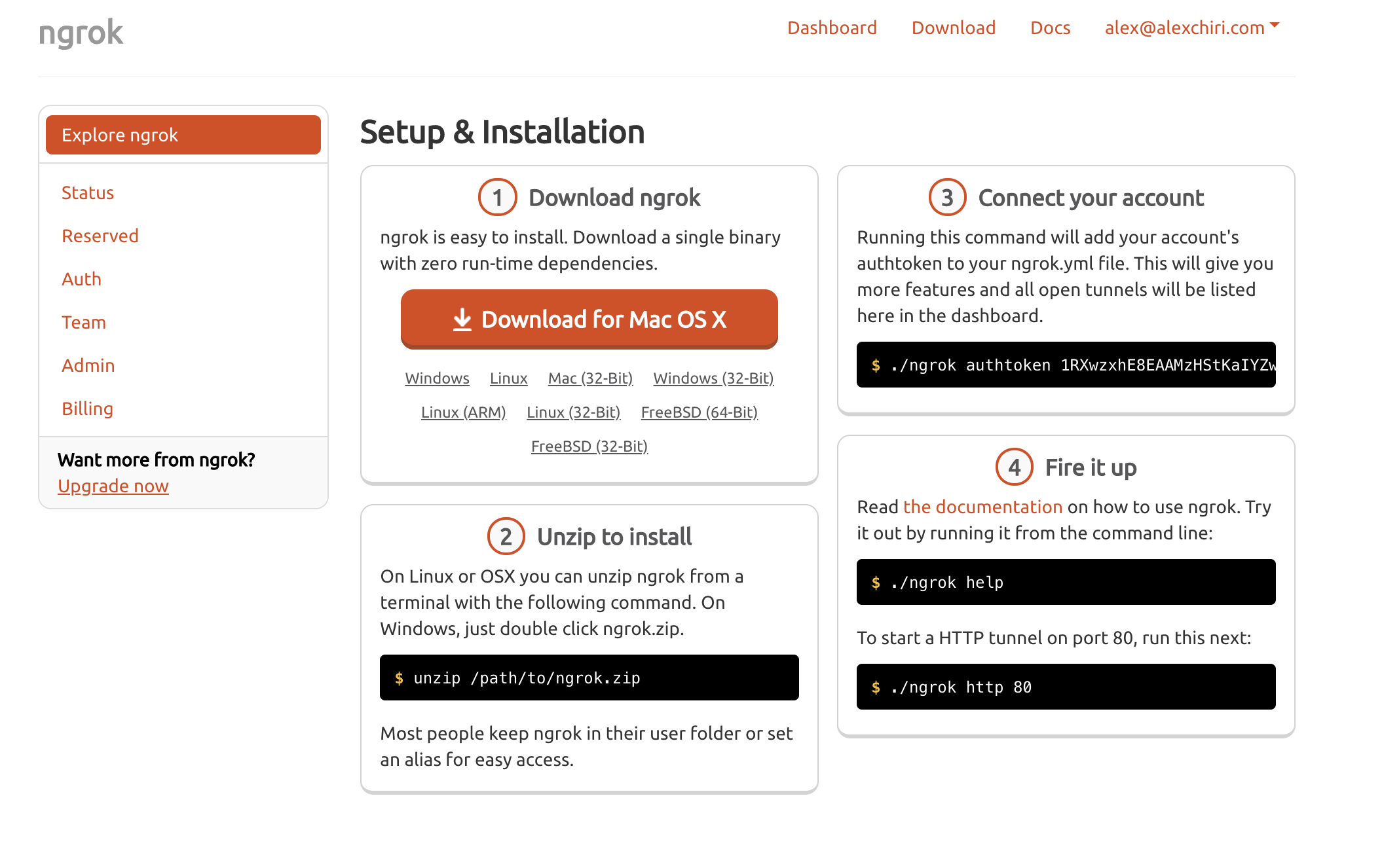Open the Admin sidebar item

[x=88, y=365]
